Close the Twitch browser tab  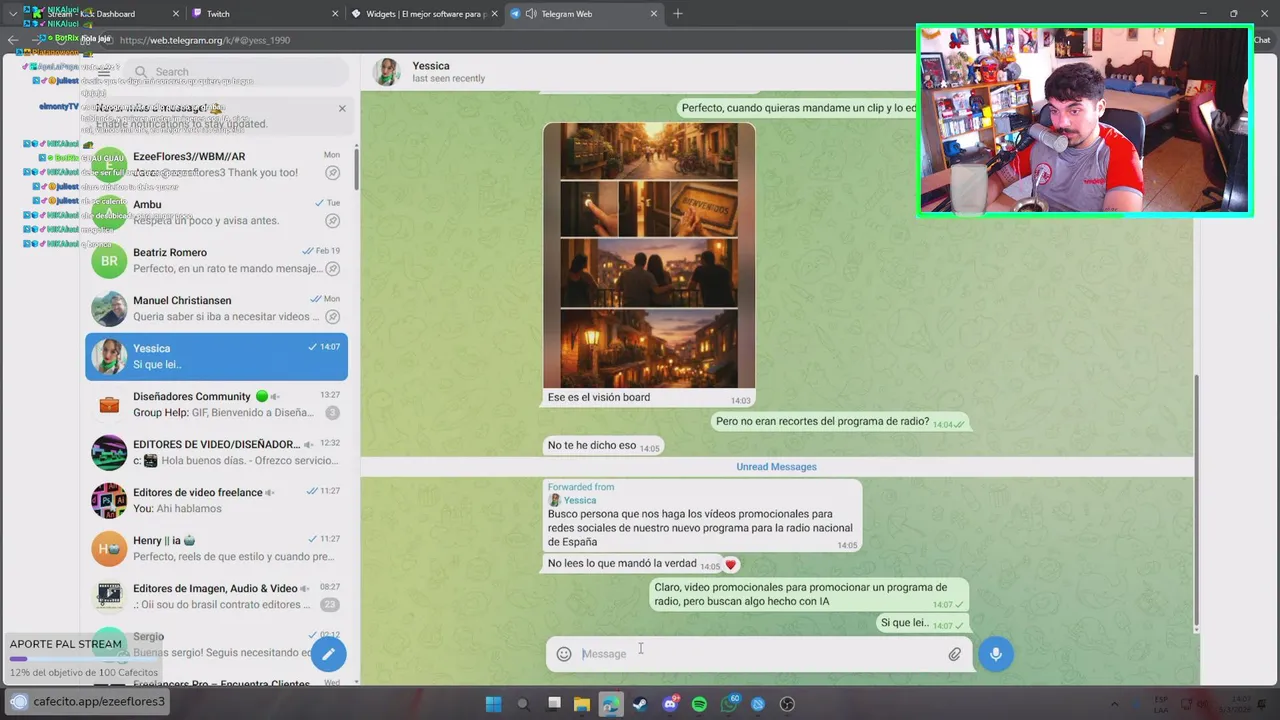click(335, 14)
